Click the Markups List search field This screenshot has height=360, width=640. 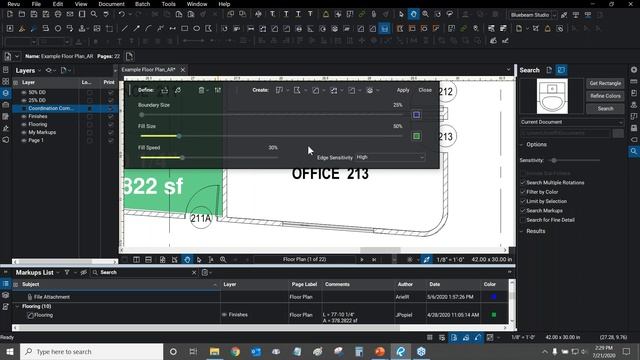[145, 272]
